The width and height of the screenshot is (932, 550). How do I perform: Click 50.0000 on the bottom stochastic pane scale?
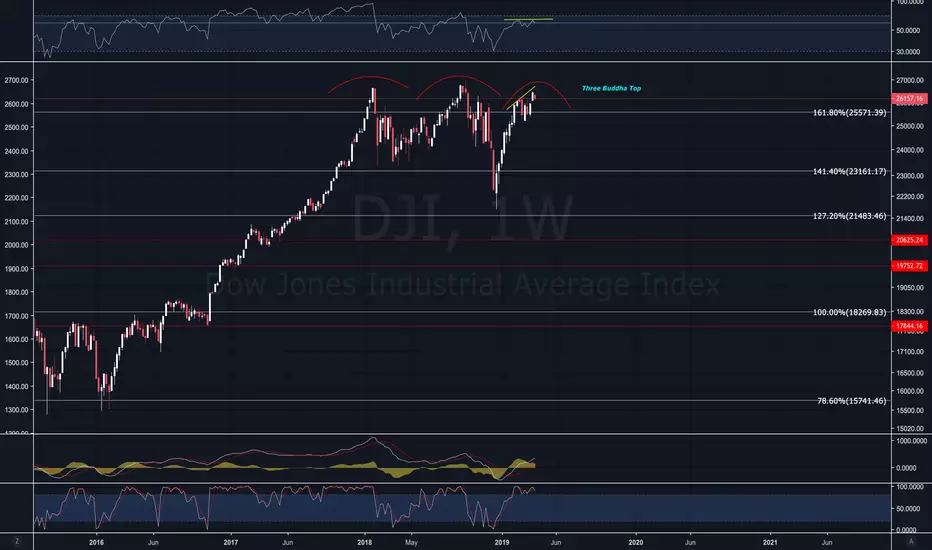click(x=908, y=508)
